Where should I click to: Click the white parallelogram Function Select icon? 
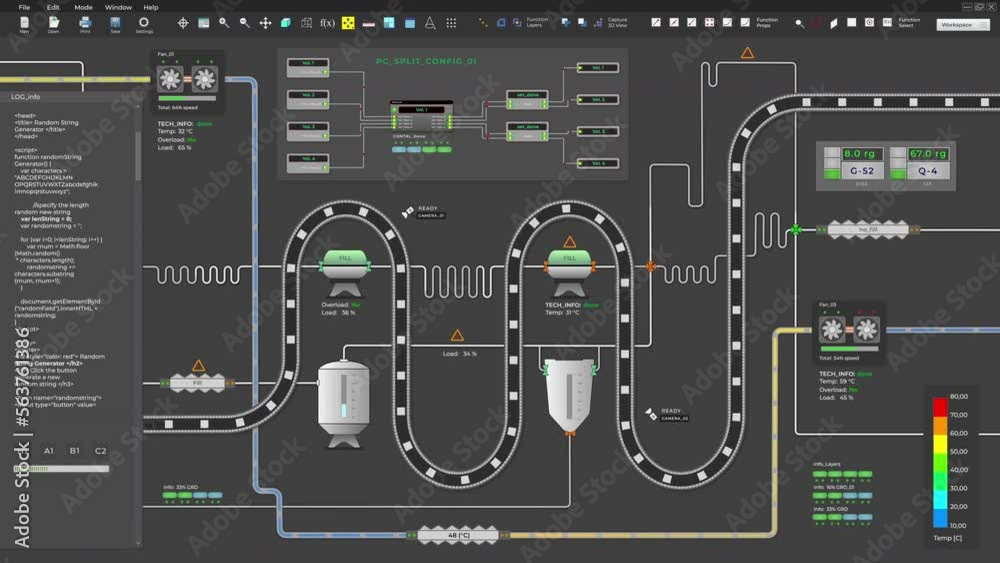click(x=834, y=23)
